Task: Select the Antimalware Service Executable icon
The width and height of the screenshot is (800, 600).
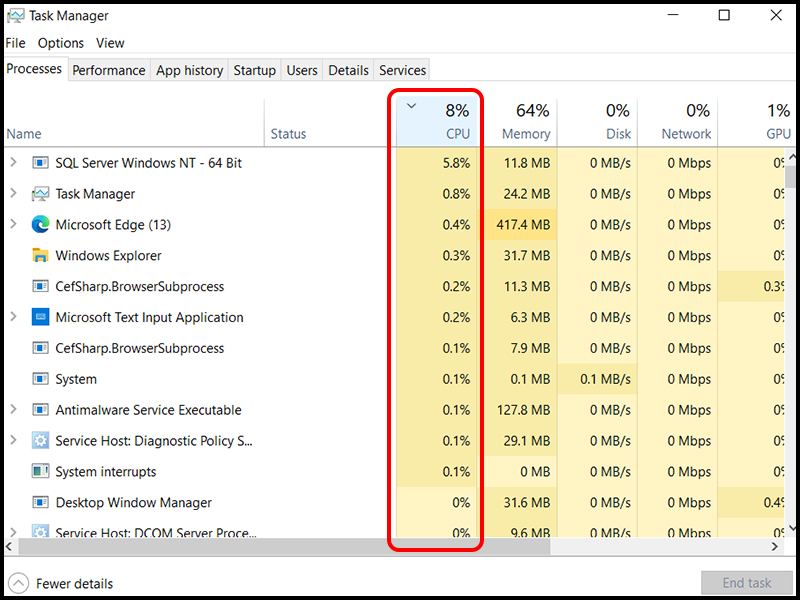Action: point(41,410)
